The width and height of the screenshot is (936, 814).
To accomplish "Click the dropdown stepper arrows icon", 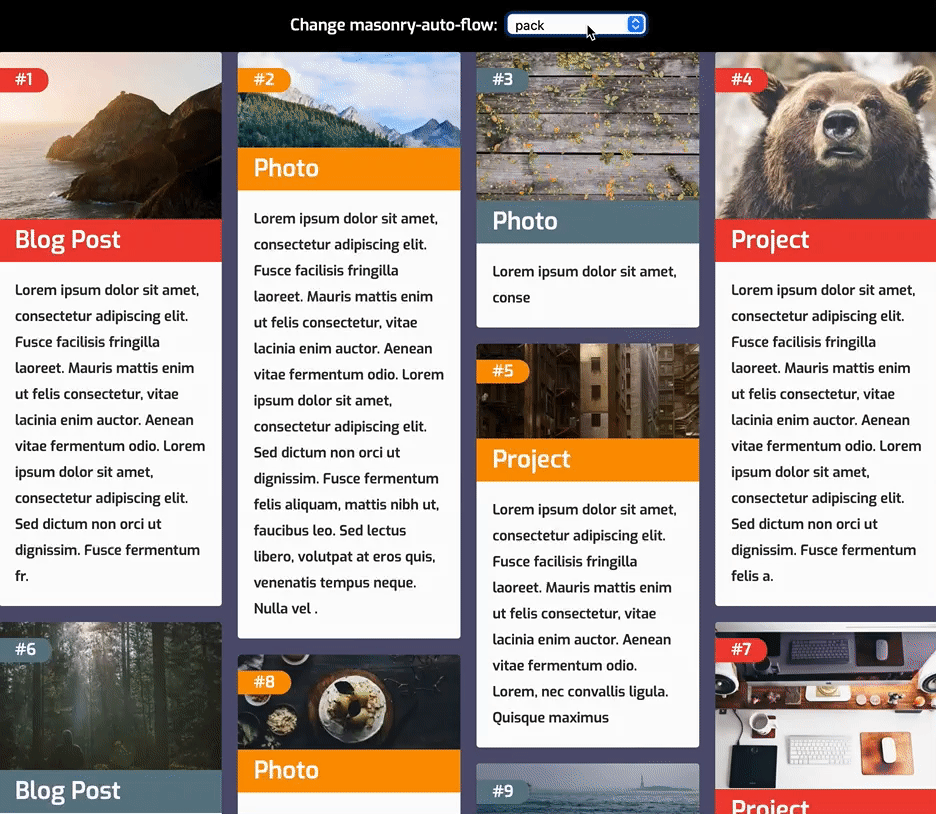I will 635,24.
